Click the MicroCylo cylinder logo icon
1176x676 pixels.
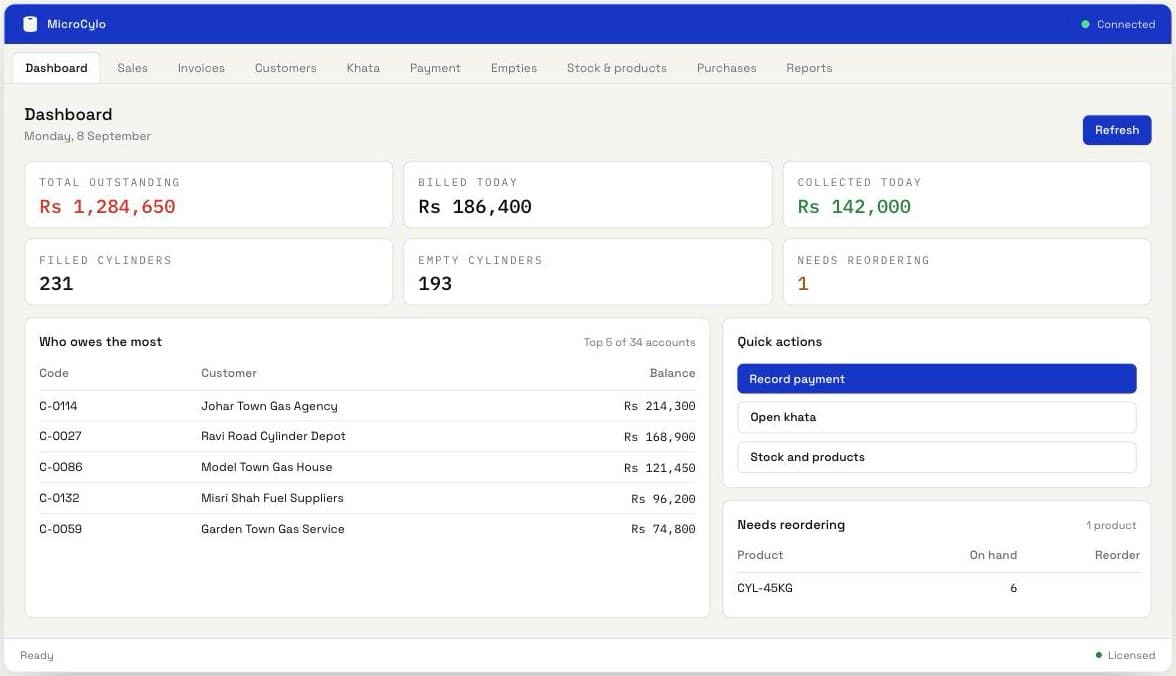(x=30, y=24)
